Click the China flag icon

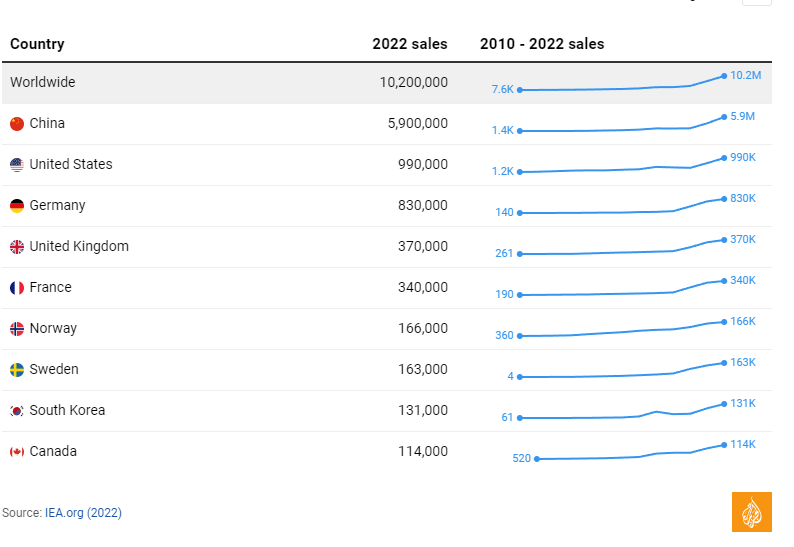point(17,124)
